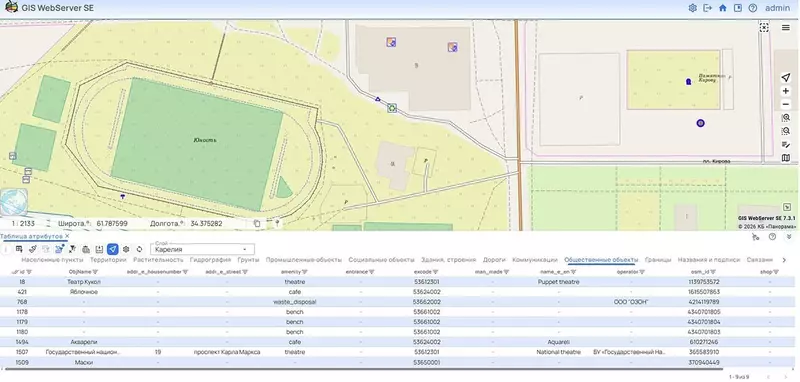Image resolution: width=800 pixels, height=382 pixels.
Task: Select the lower area magnifier tool
Action: 786,131
